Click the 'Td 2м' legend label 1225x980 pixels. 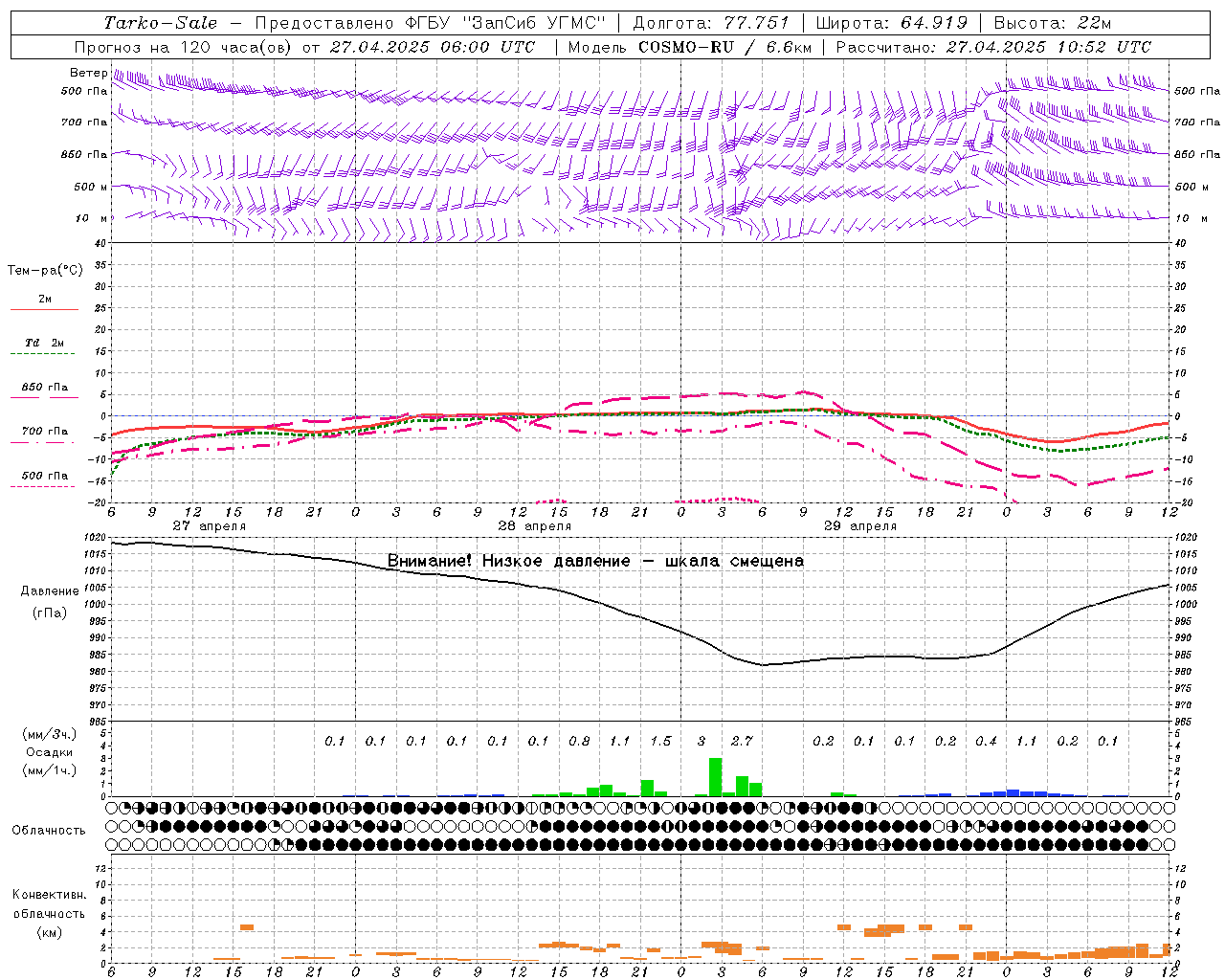tap(44, 343)
